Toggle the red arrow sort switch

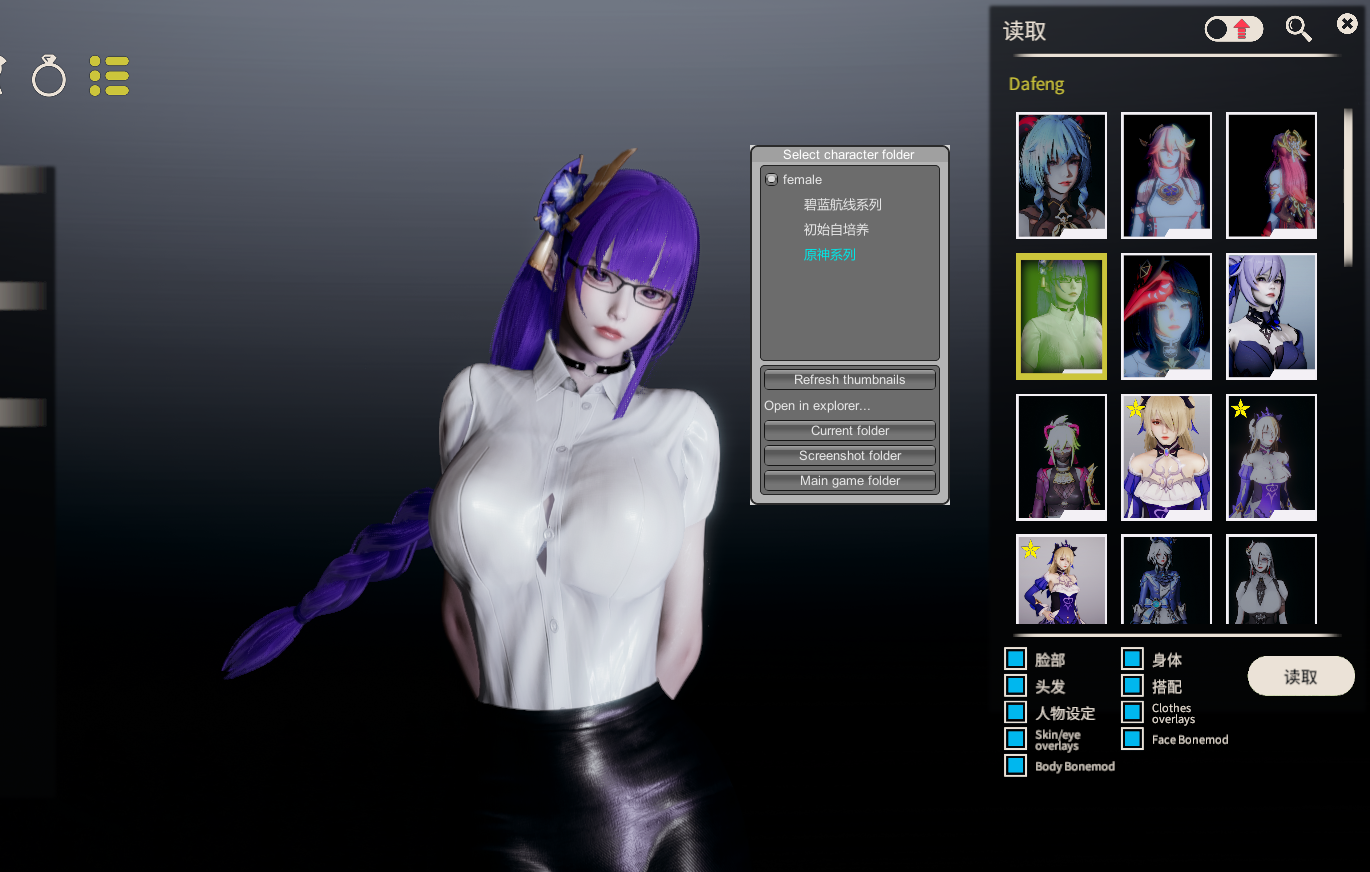(1233, 29)
